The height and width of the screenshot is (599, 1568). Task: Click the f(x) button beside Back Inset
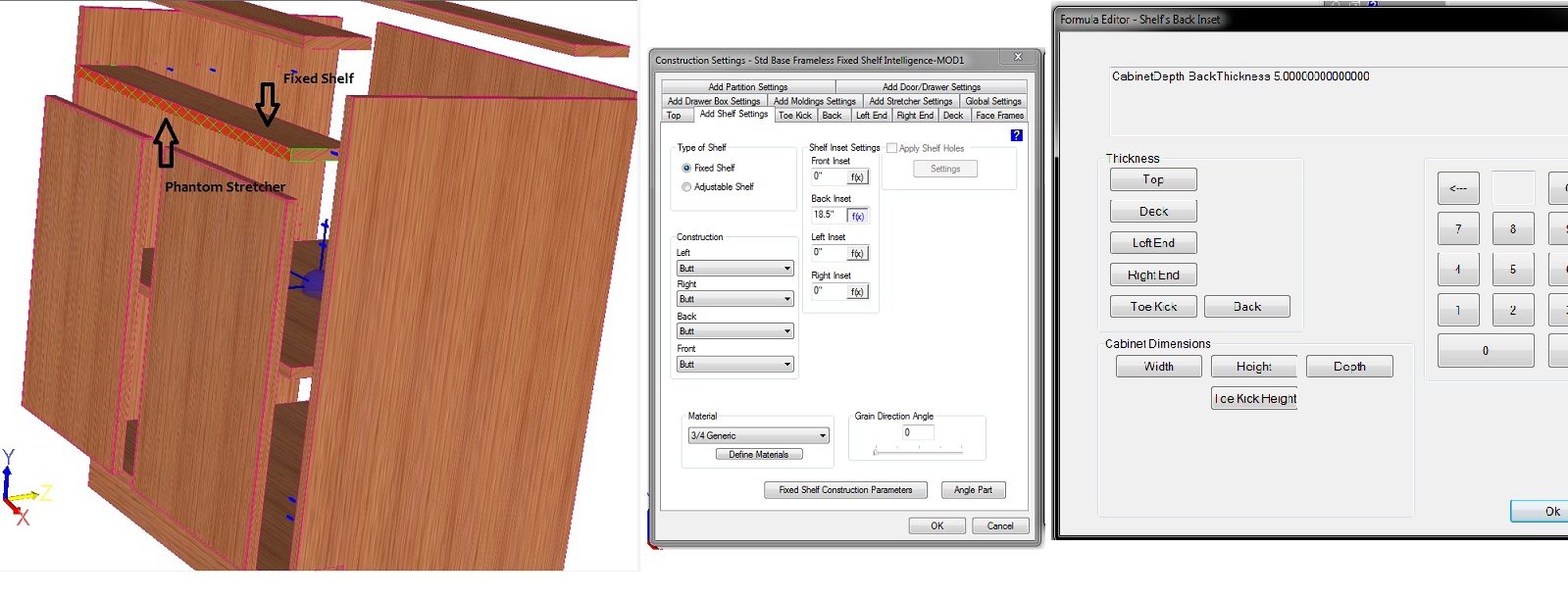[857, 216]
